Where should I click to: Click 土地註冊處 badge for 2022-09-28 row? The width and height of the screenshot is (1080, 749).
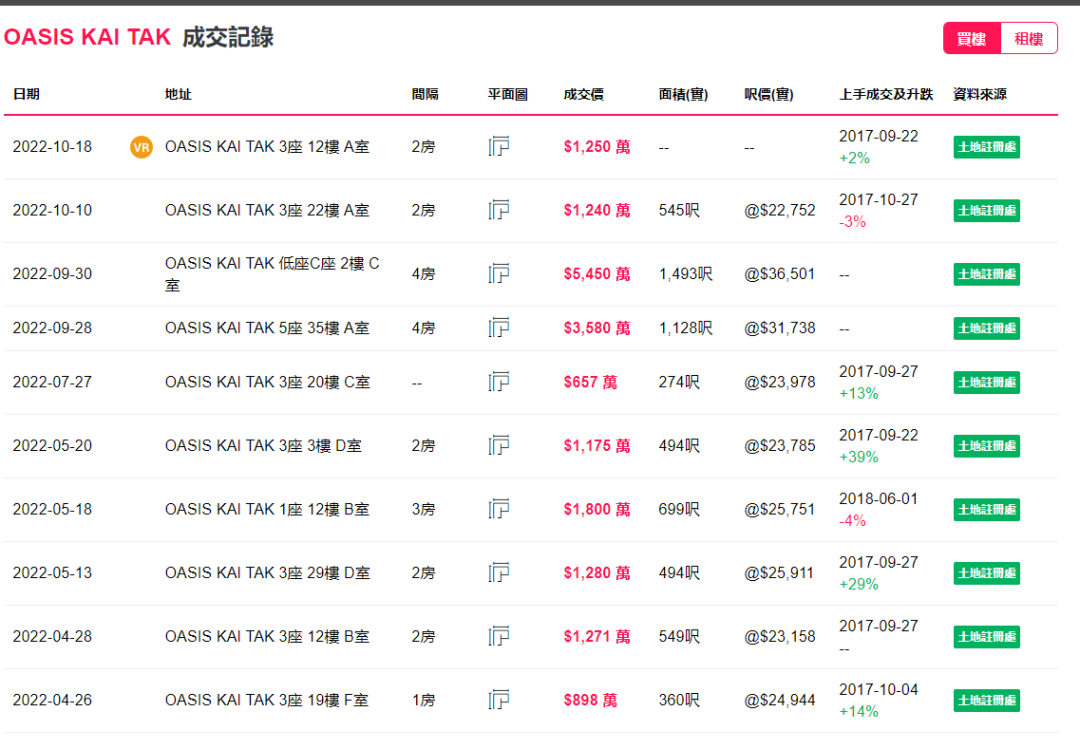(x=986, y=328)
